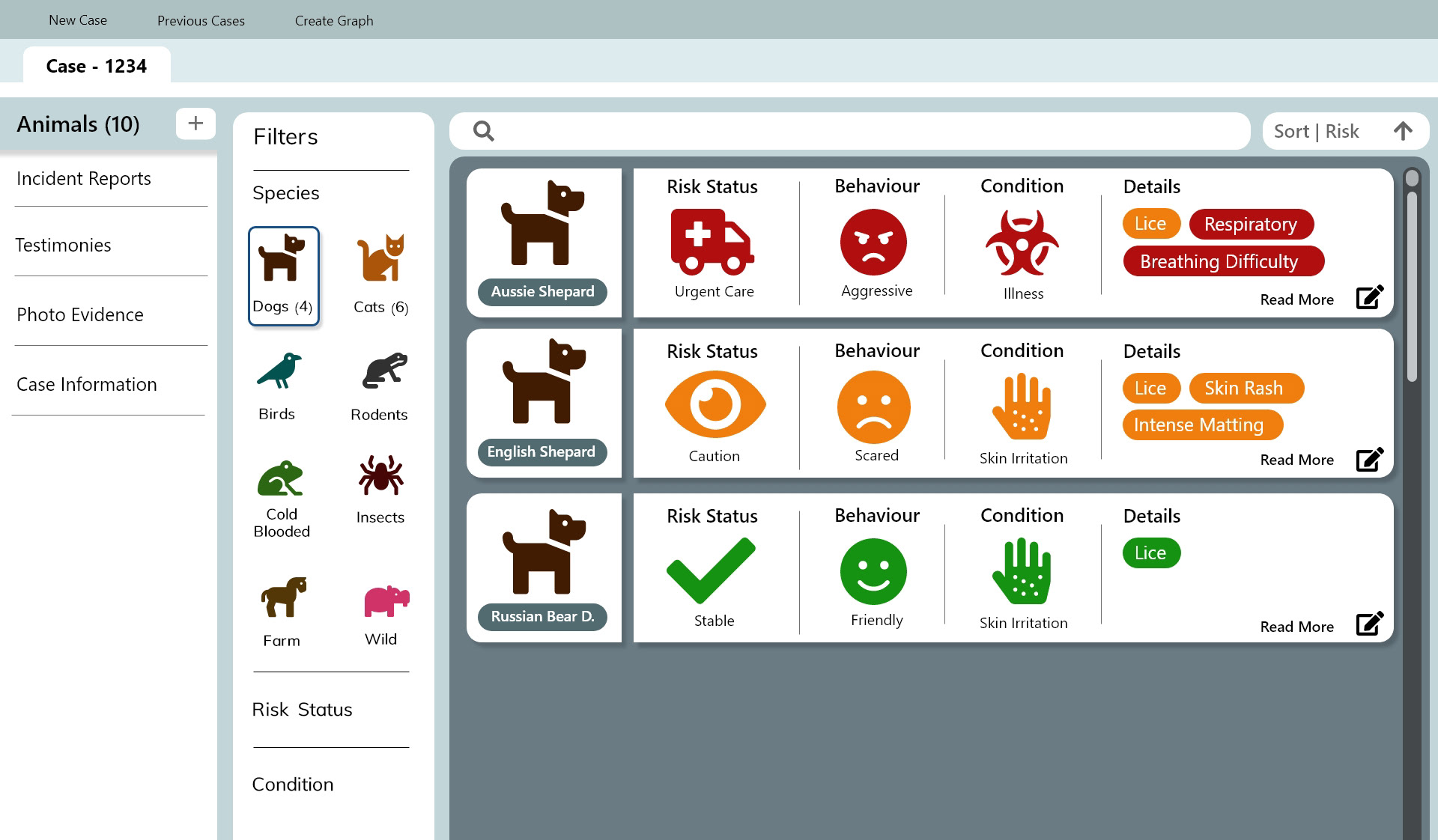Click the green Skin Irritation hand icon
The image size is (1438, 840).
[x=1022, y=572]
